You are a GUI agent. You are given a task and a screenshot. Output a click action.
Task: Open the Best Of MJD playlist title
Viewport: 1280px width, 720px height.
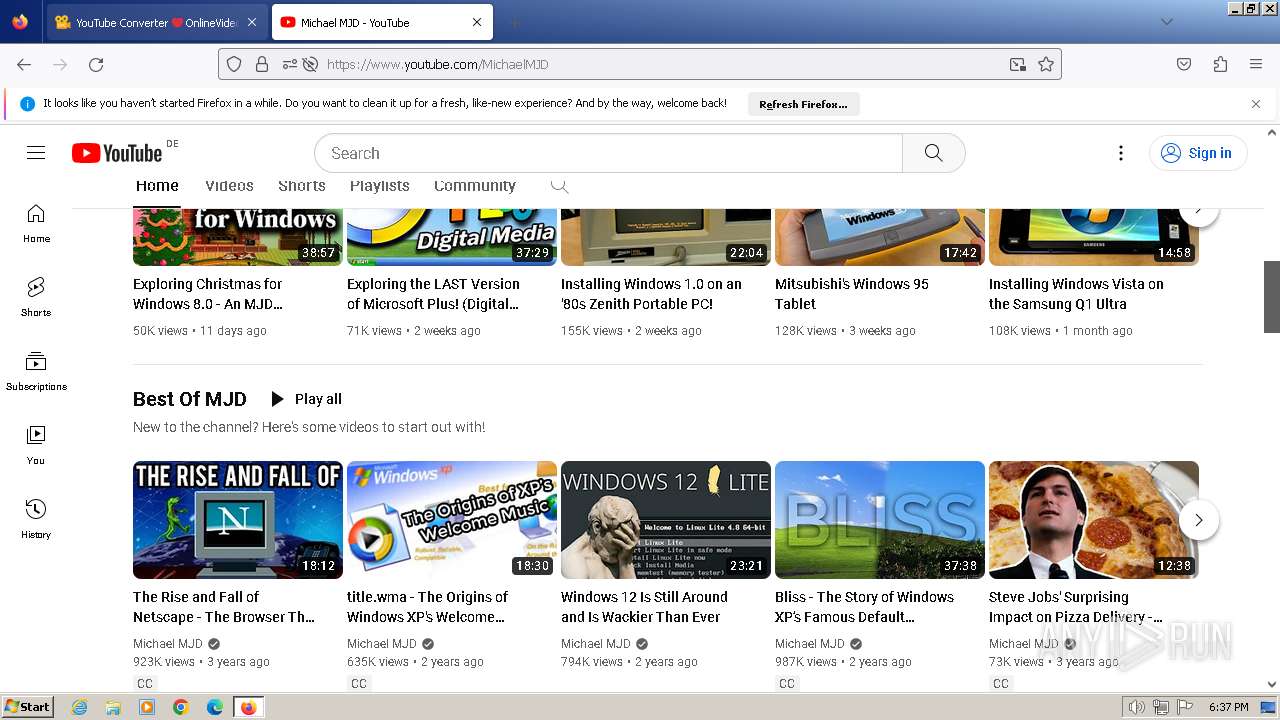click(x=190, y=399)
